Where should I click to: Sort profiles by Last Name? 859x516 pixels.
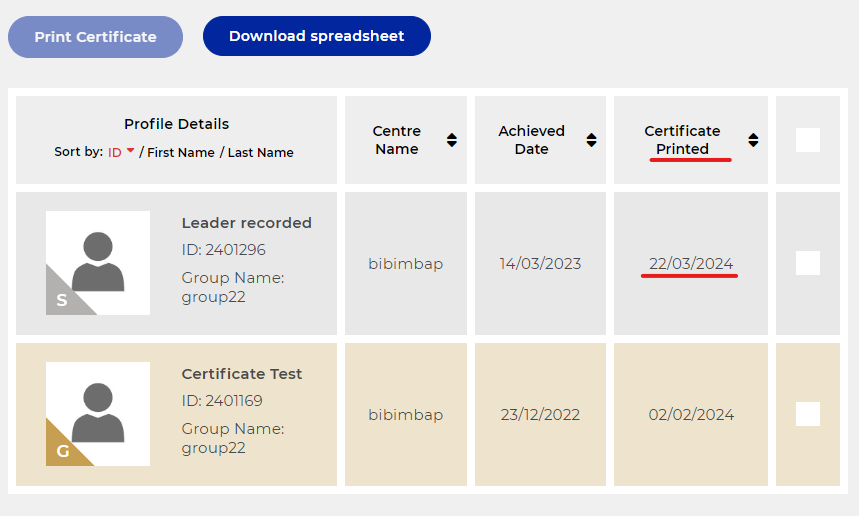(x=261, y=152)
